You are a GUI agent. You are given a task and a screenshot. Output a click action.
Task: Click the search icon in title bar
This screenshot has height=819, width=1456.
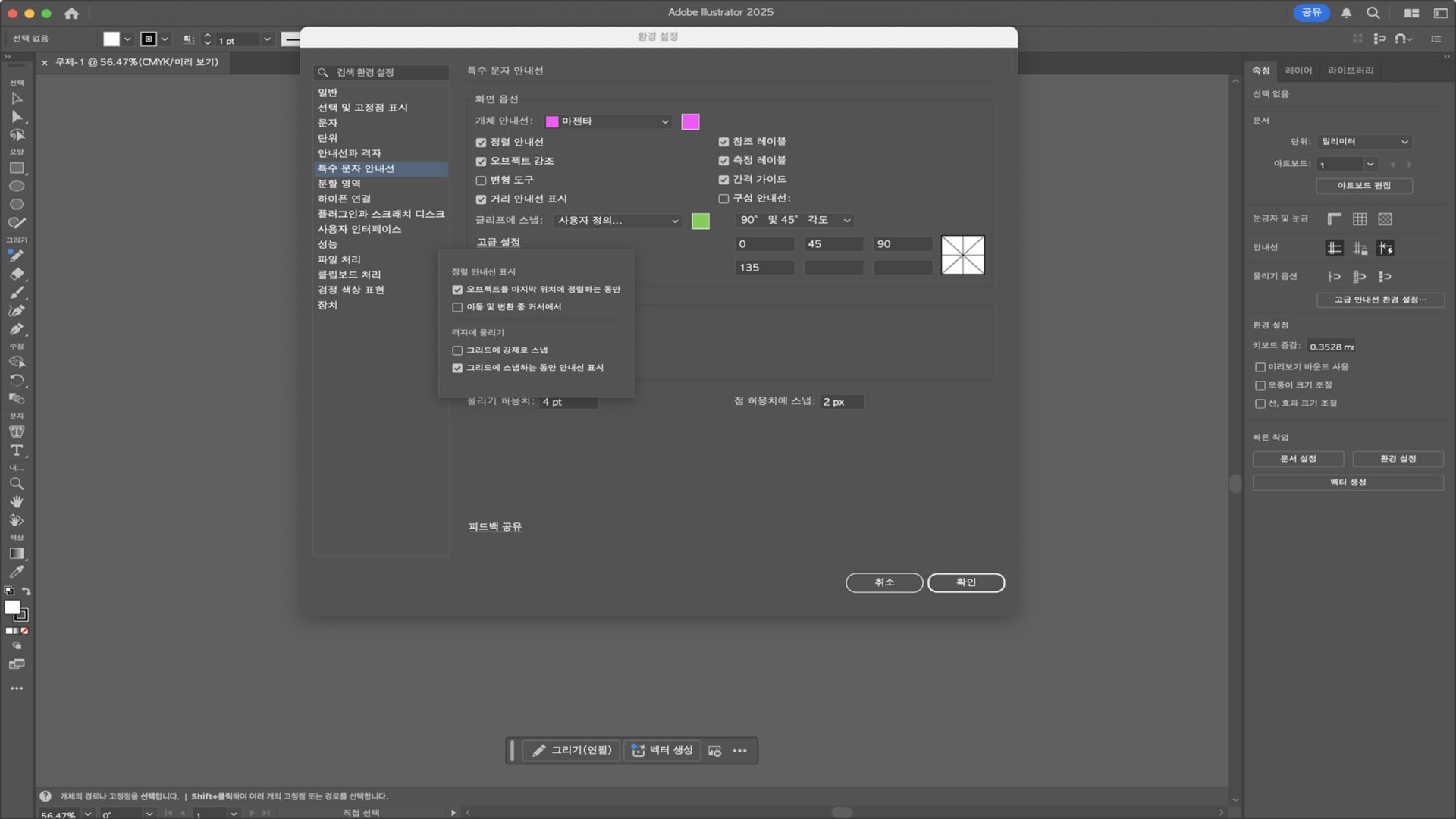click(x=1373, y=13)
